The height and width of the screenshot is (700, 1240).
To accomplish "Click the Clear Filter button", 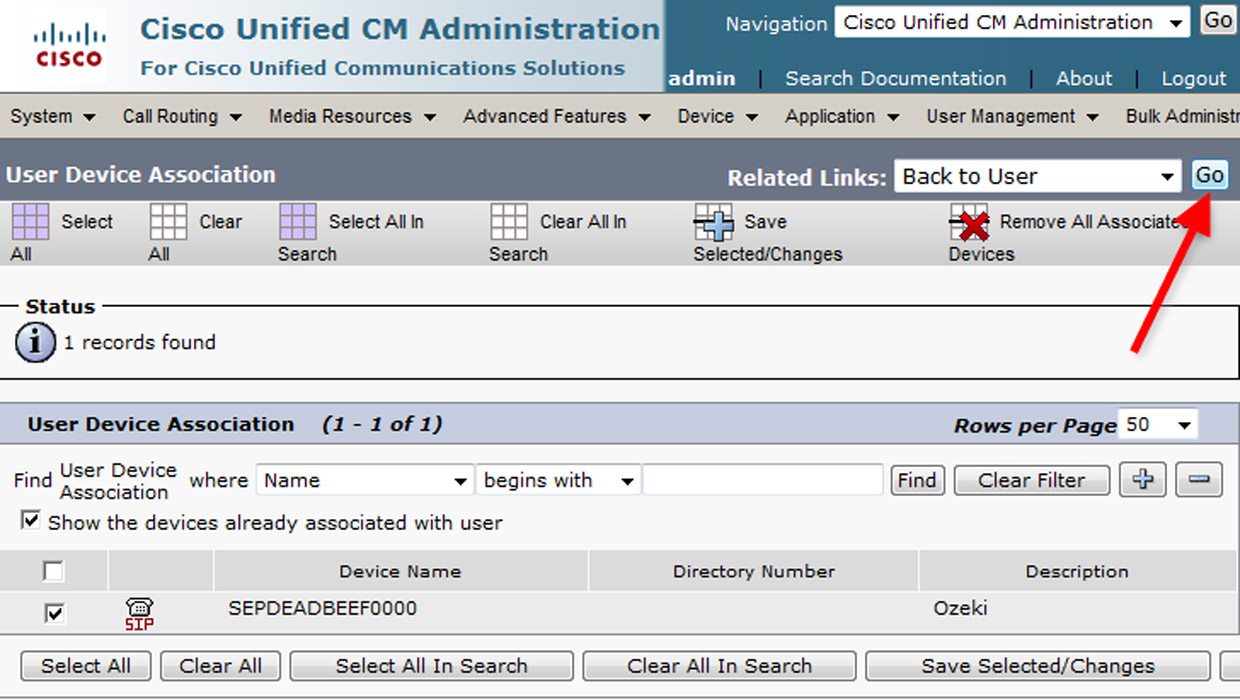I will [x=1031, y=480].
